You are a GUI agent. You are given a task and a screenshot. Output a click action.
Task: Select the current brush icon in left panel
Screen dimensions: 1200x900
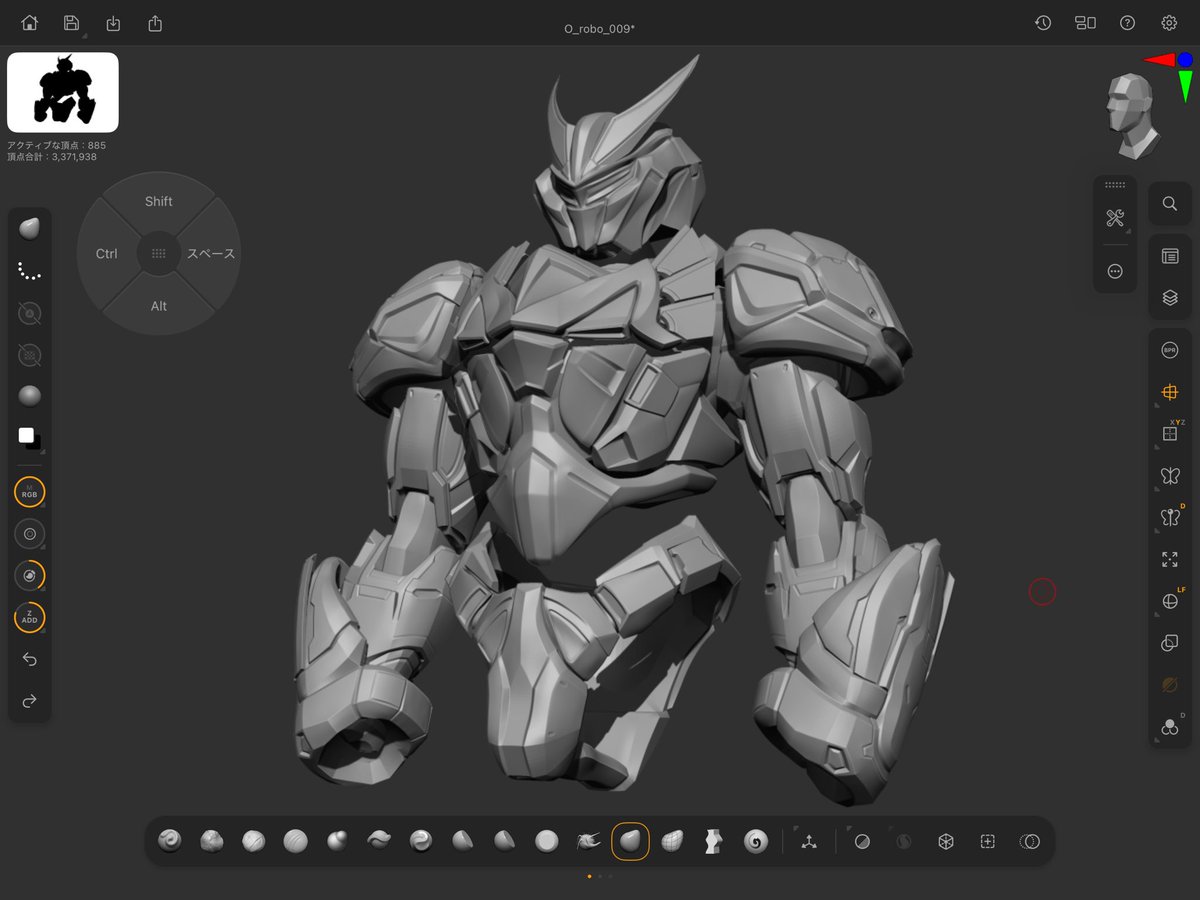coord(30,229)
